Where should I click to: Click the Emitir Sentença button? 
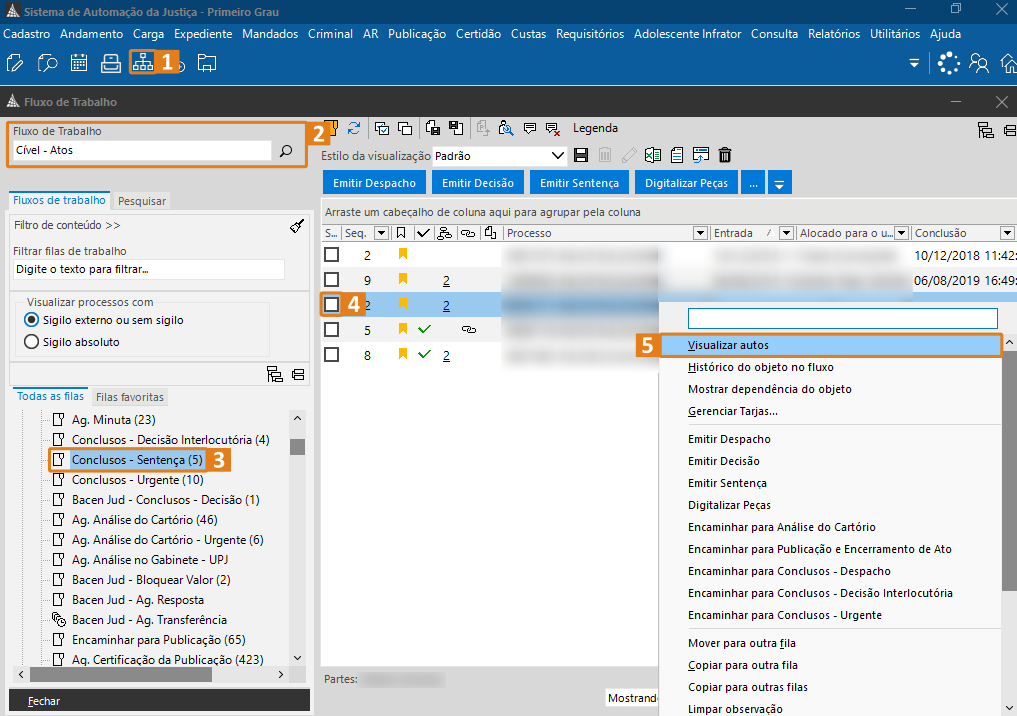[580, 183]
